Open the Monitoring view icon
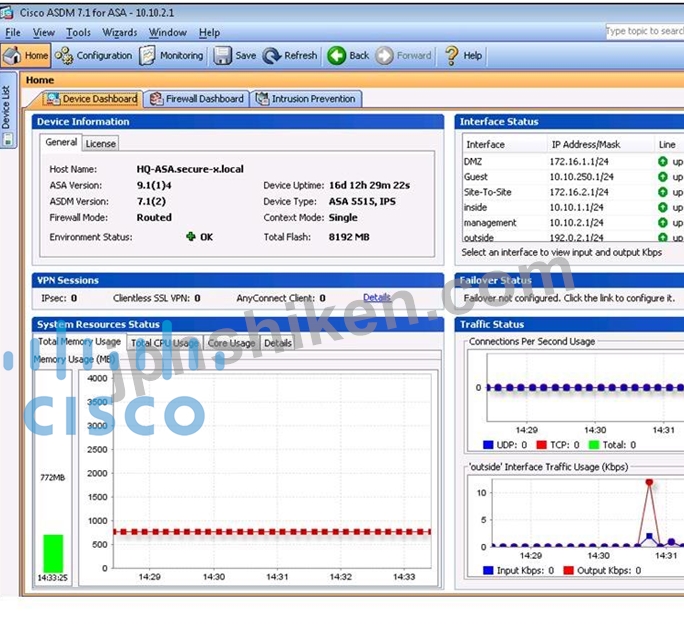684x641 pixels. (147, 55)
